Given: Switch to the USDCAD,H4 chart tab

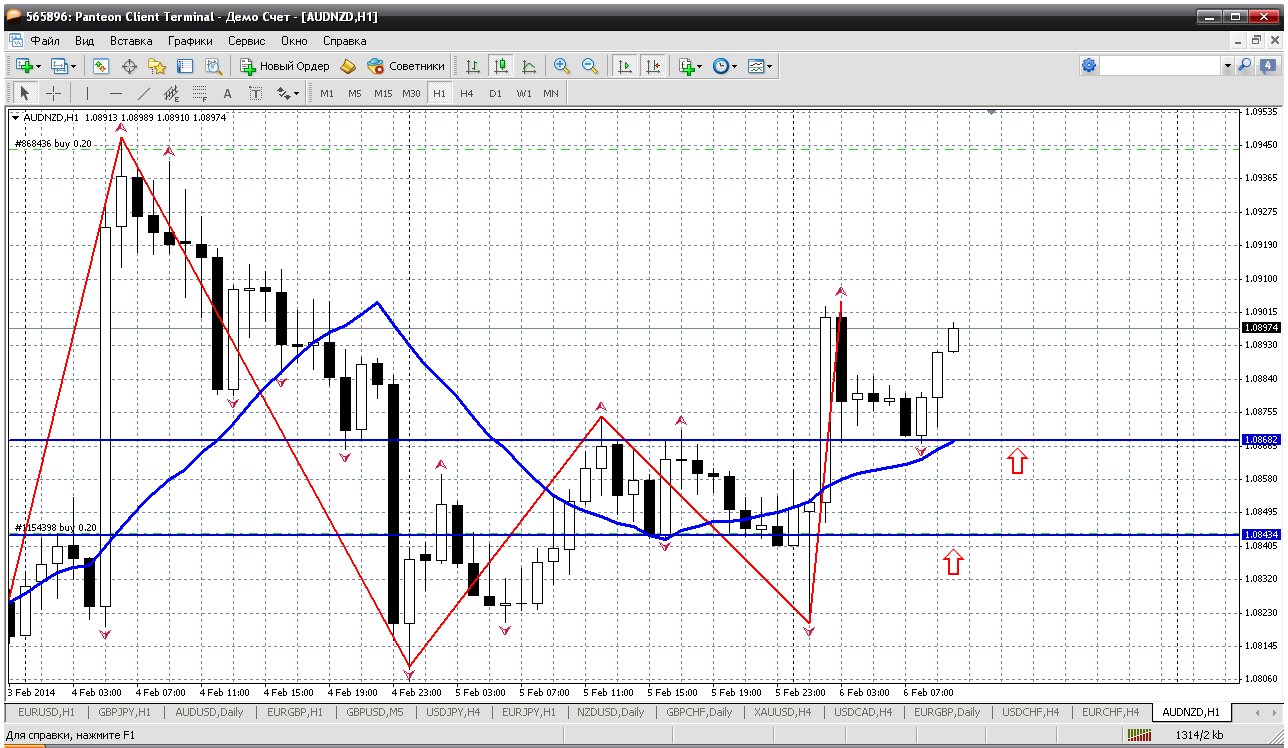Looking at the screenshot, I should pyautogui.click(x=865, y=712).
